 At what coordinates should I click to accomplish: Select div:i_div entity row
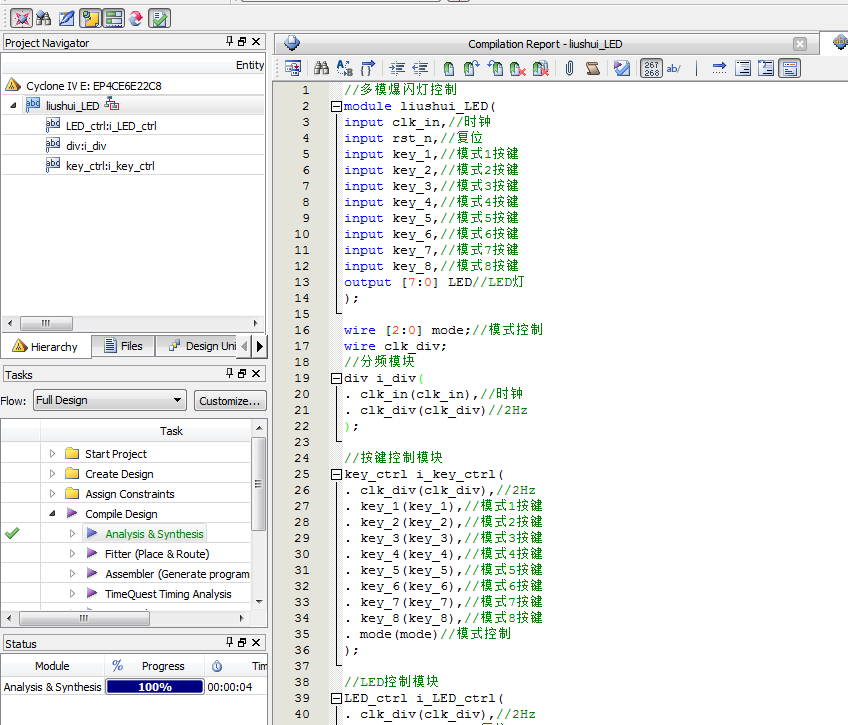click(x=86, y=146)
